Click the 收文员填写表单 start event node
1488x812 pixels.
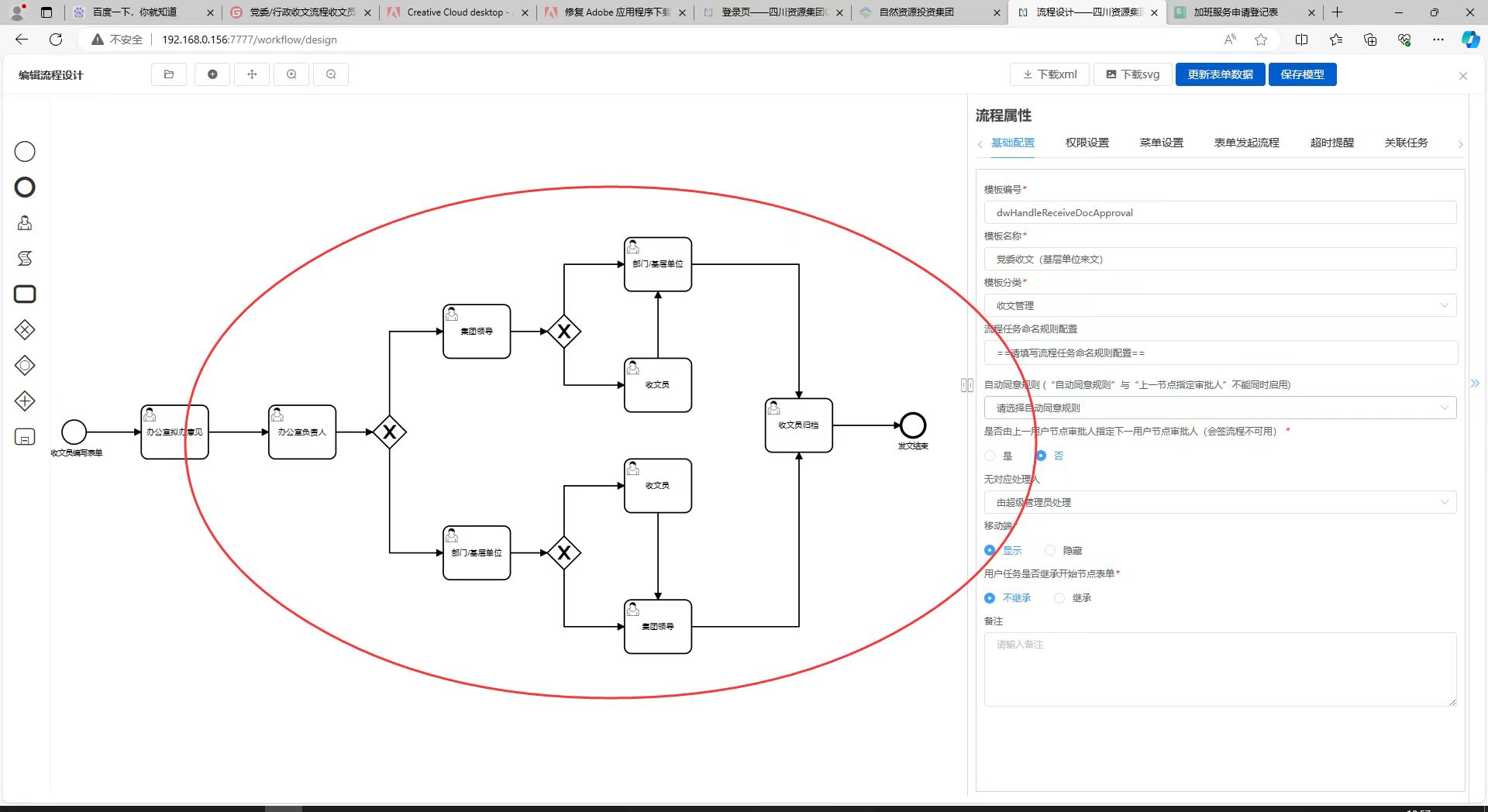coord(74,432)
